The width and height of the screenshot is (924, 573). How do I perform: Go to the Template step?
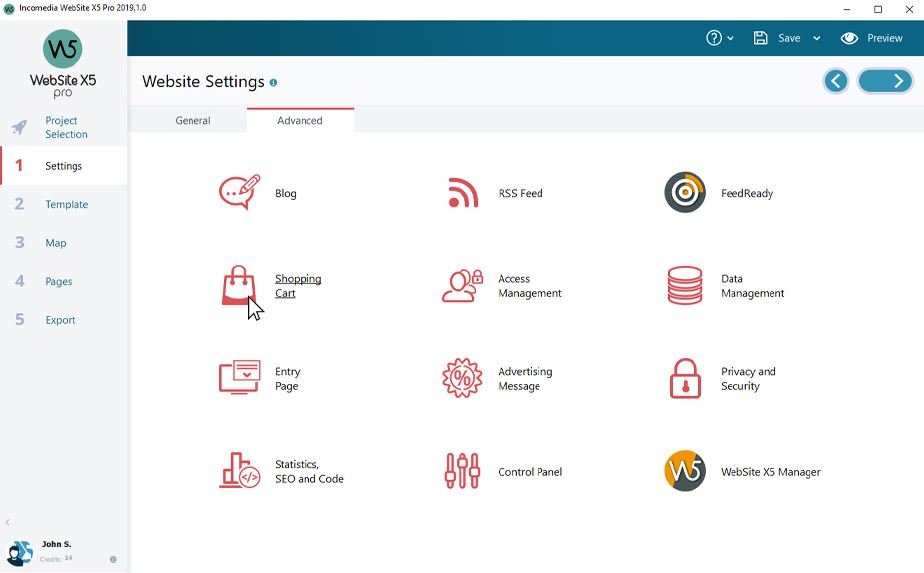(x=64, y=204)
